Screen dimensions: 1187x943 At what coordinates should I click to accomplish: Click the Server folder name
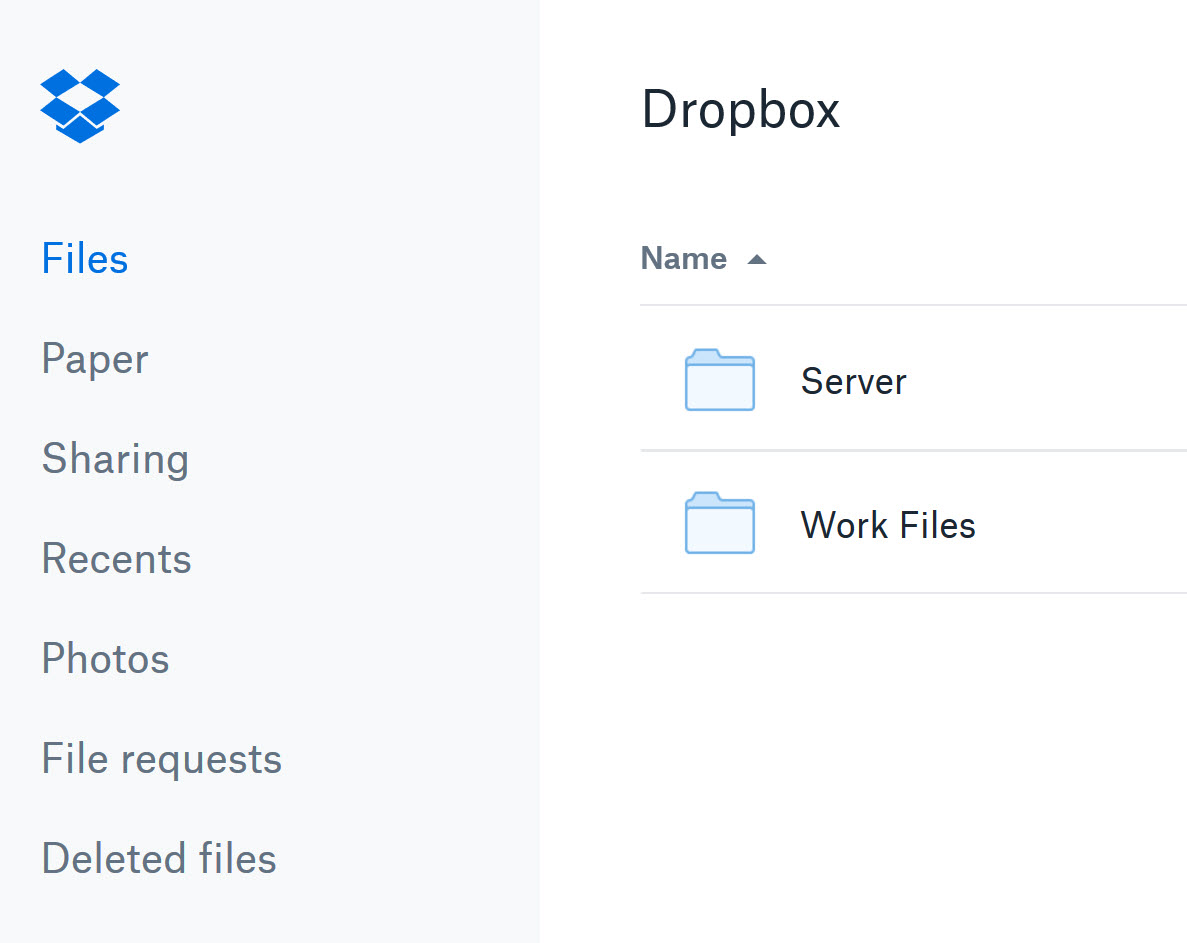pyautogui.click(x=853, y=380)
